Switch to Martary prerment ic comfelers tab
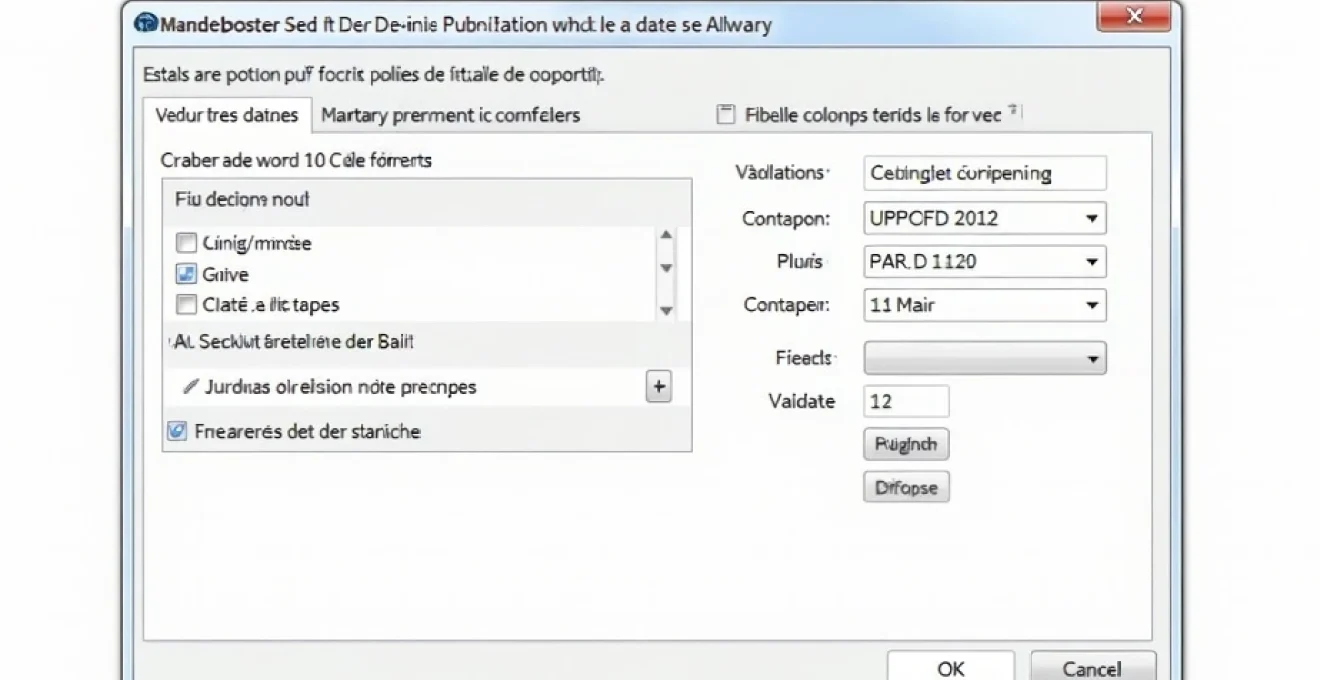The image size is (1320, 680). tap(450, 115)
